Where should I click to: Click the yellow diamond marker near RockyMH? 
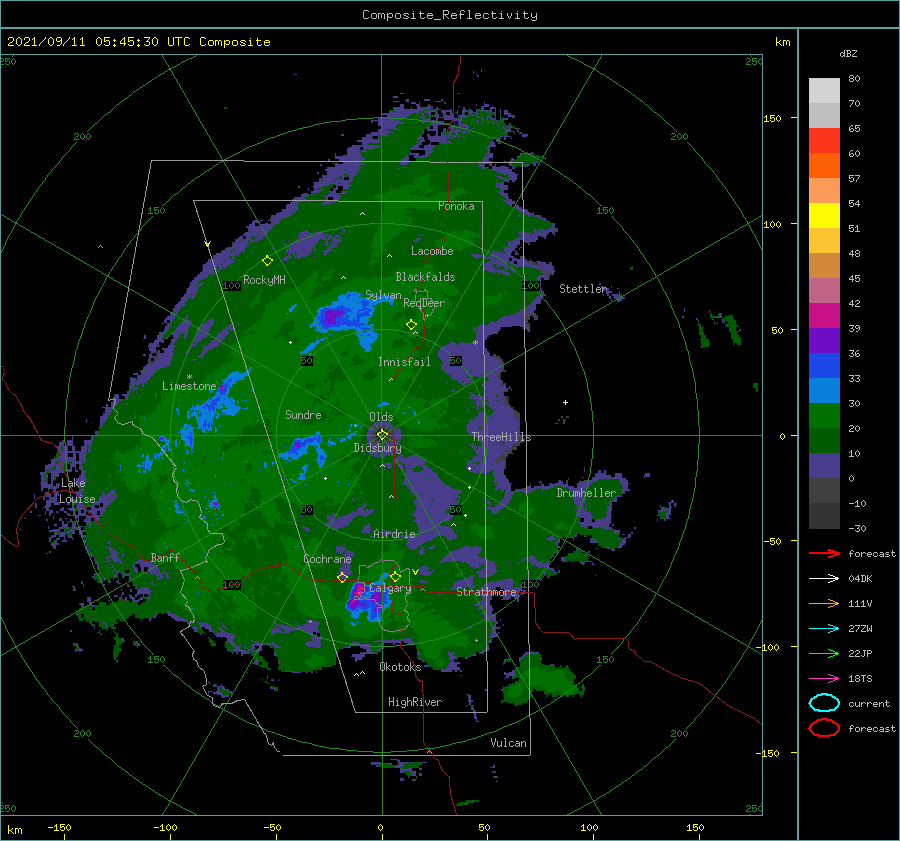(267, 261)
